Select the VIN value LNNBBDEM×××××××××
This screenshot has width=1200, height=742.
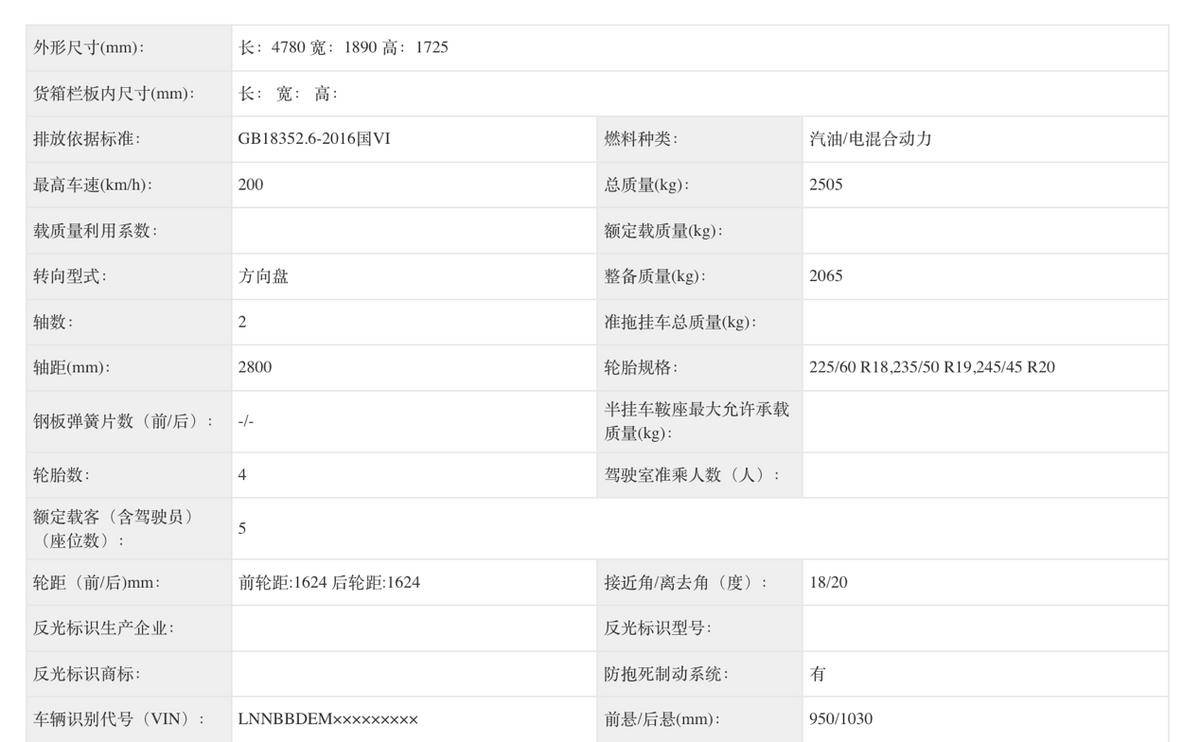click(x=328, y=719)
